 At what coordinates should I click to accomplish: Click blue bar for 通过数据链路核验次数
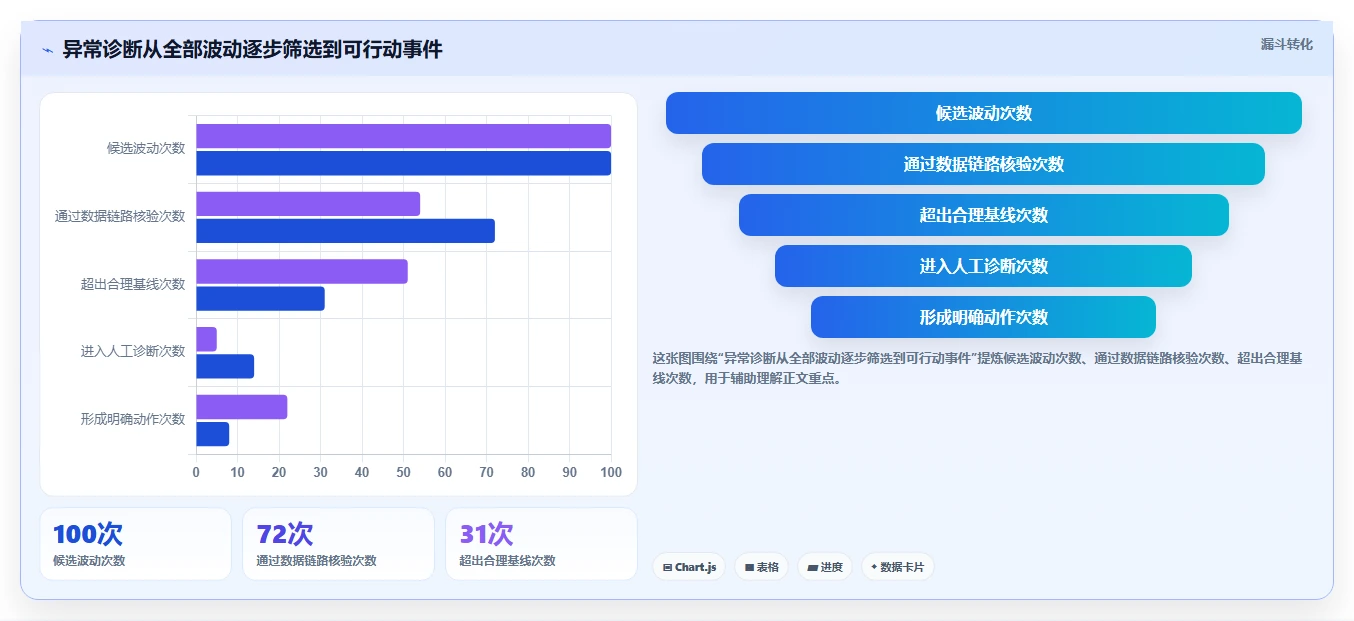coord(345,231)
